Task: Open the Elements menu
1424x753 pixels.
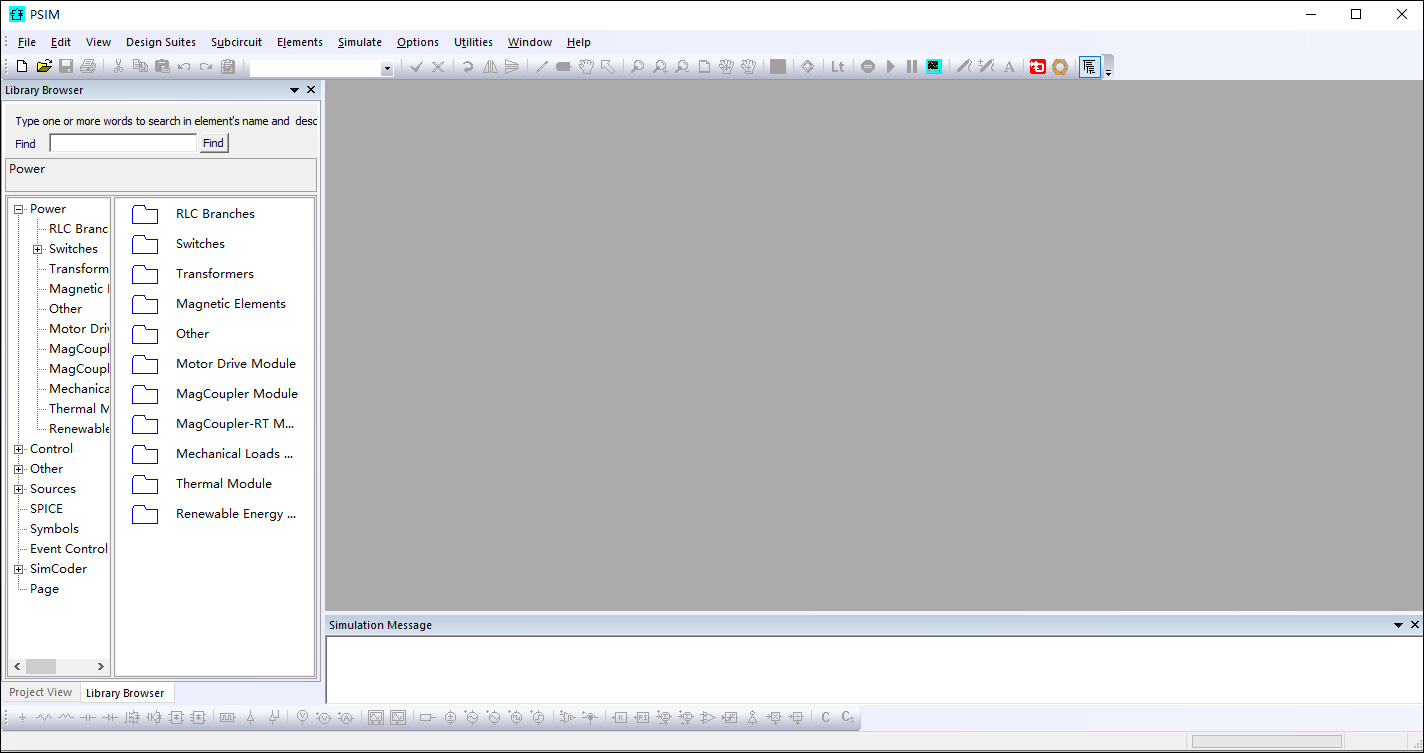Action: [x=300, y=42]
